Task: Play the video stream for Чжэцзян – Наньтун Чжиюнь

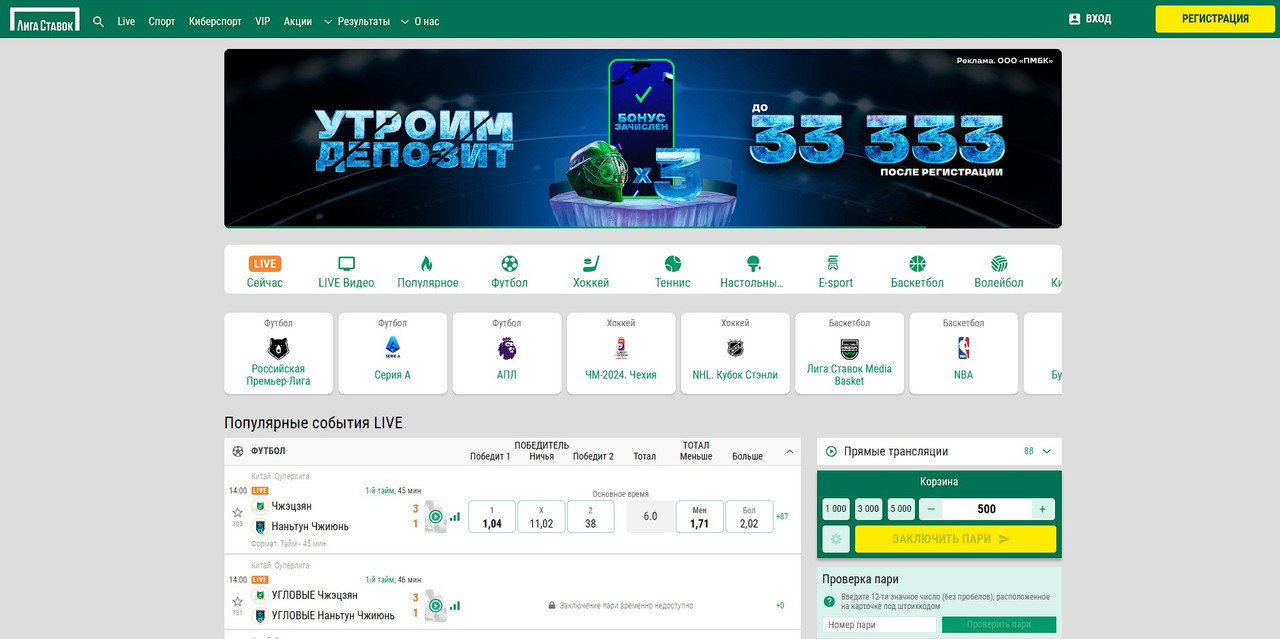Action: [x=435, y=517]
